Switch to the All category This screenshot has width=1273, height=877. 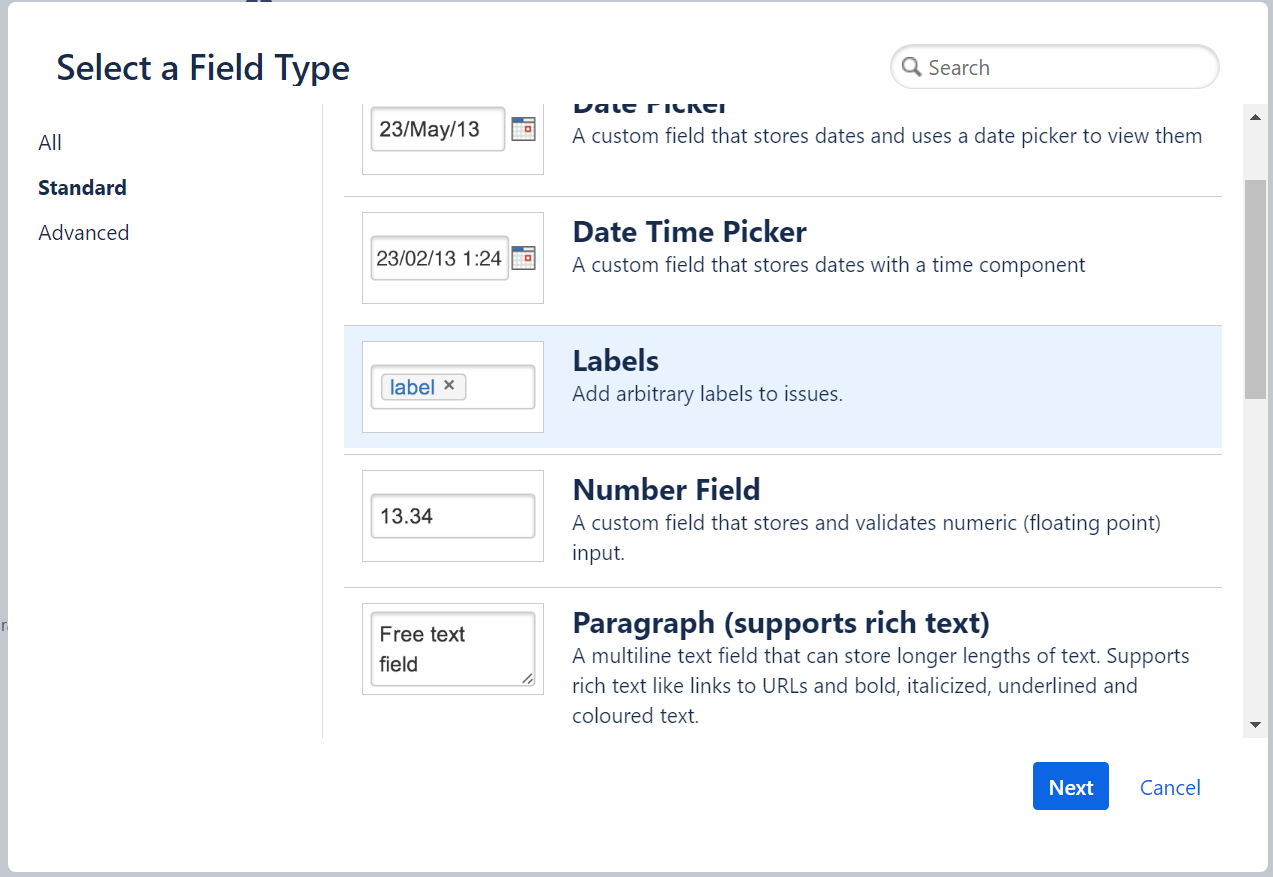tap(50, 142)
